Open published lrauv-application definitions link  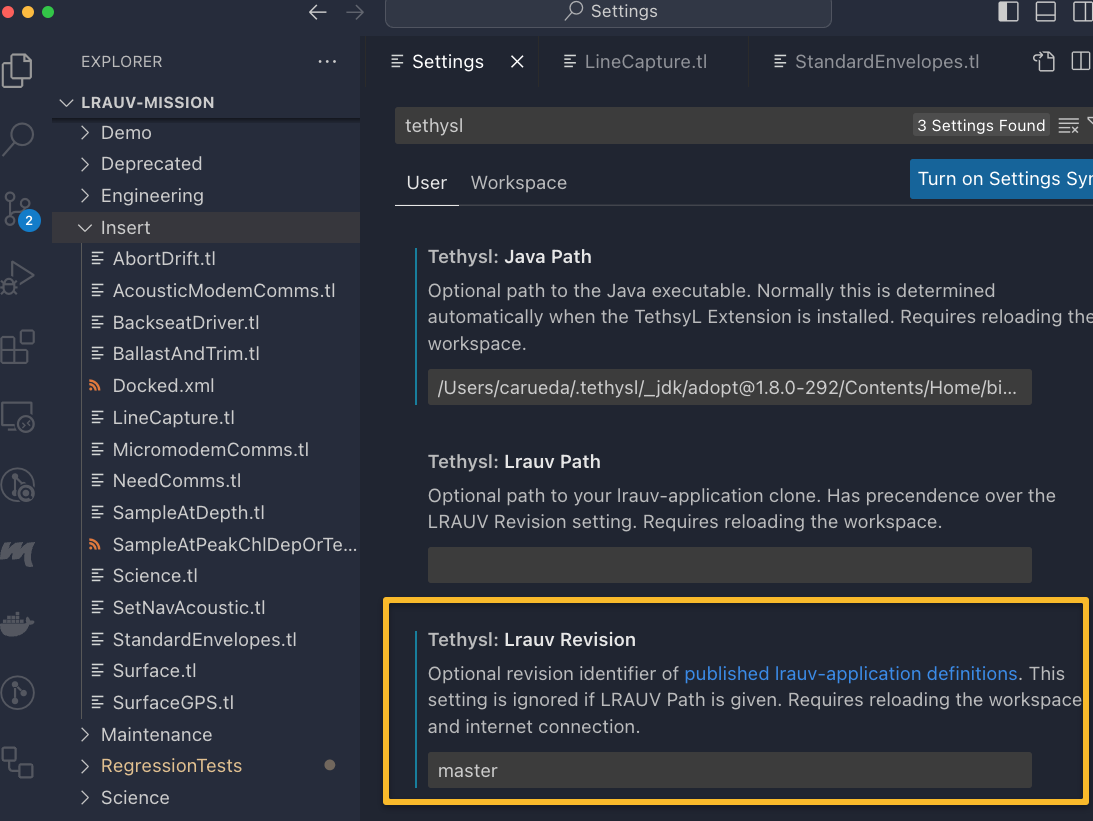(850, 674)
